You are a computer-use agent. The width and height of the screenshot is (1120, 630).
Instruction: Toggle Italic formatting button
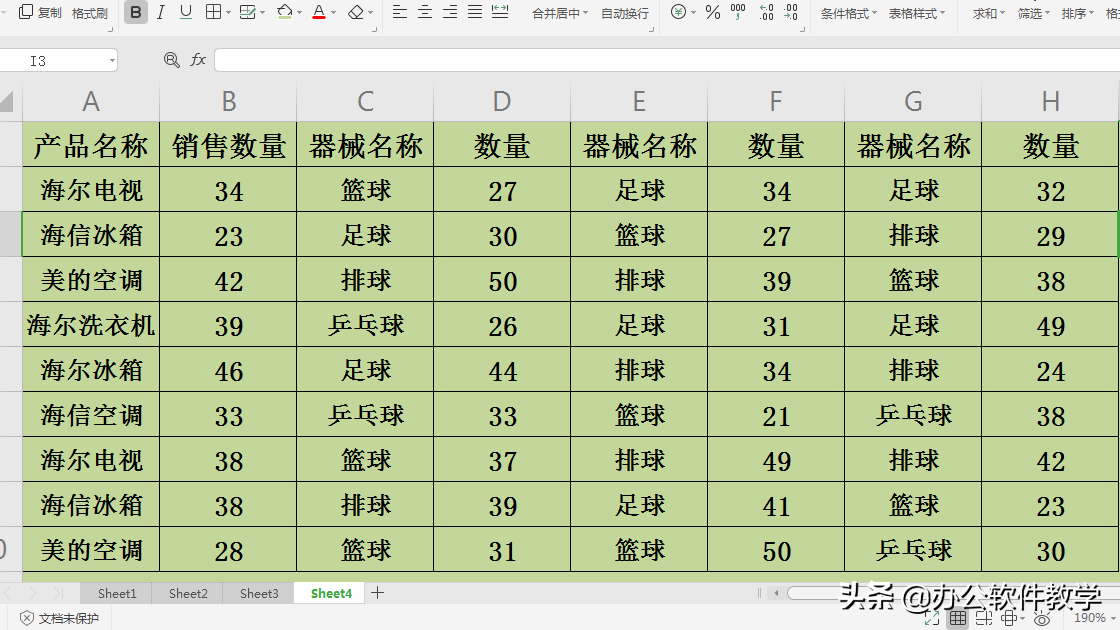click(x=161, y=12)
